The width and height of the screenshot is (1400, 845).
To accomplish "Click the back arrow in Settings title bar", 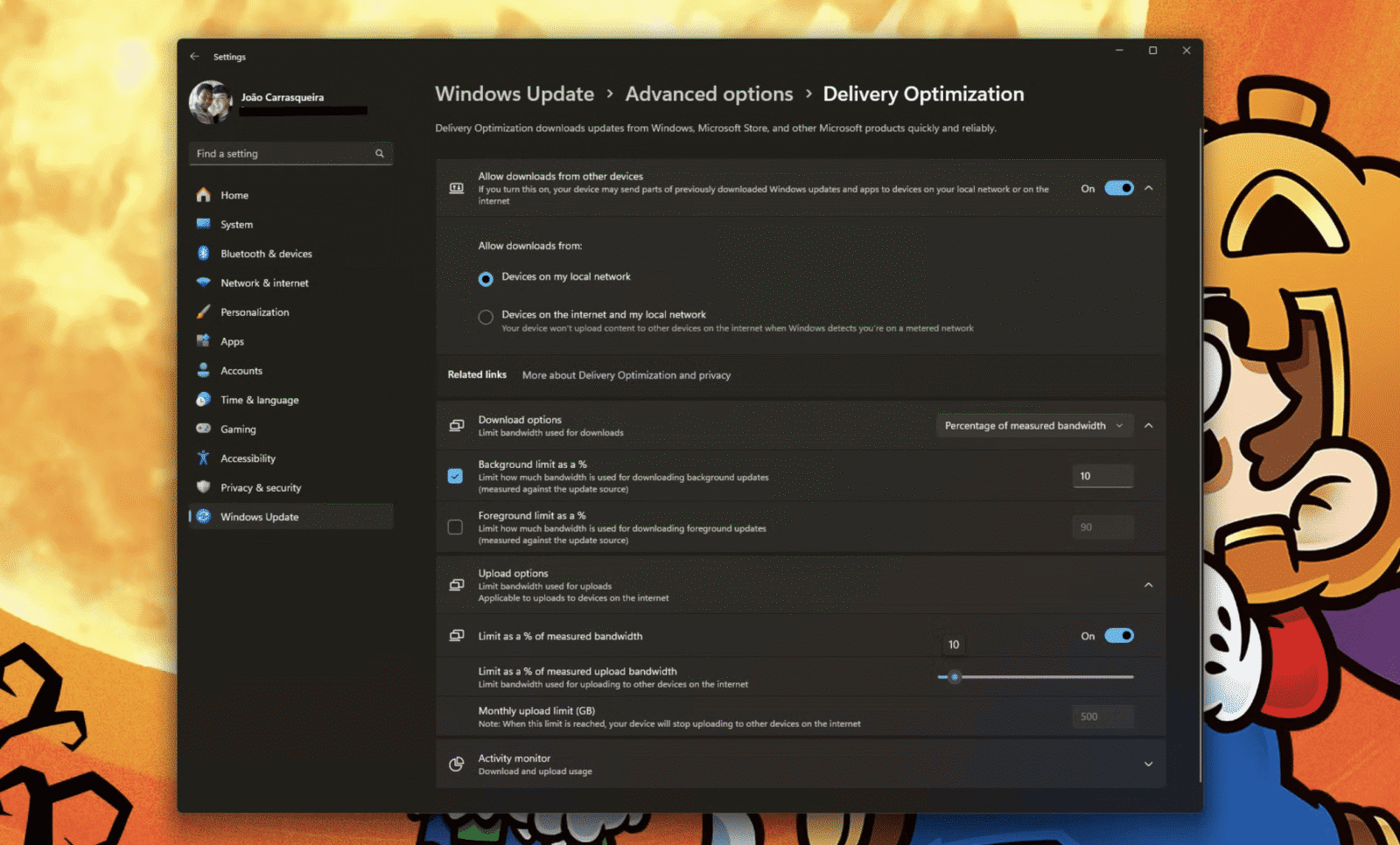I will pos(194,57).
